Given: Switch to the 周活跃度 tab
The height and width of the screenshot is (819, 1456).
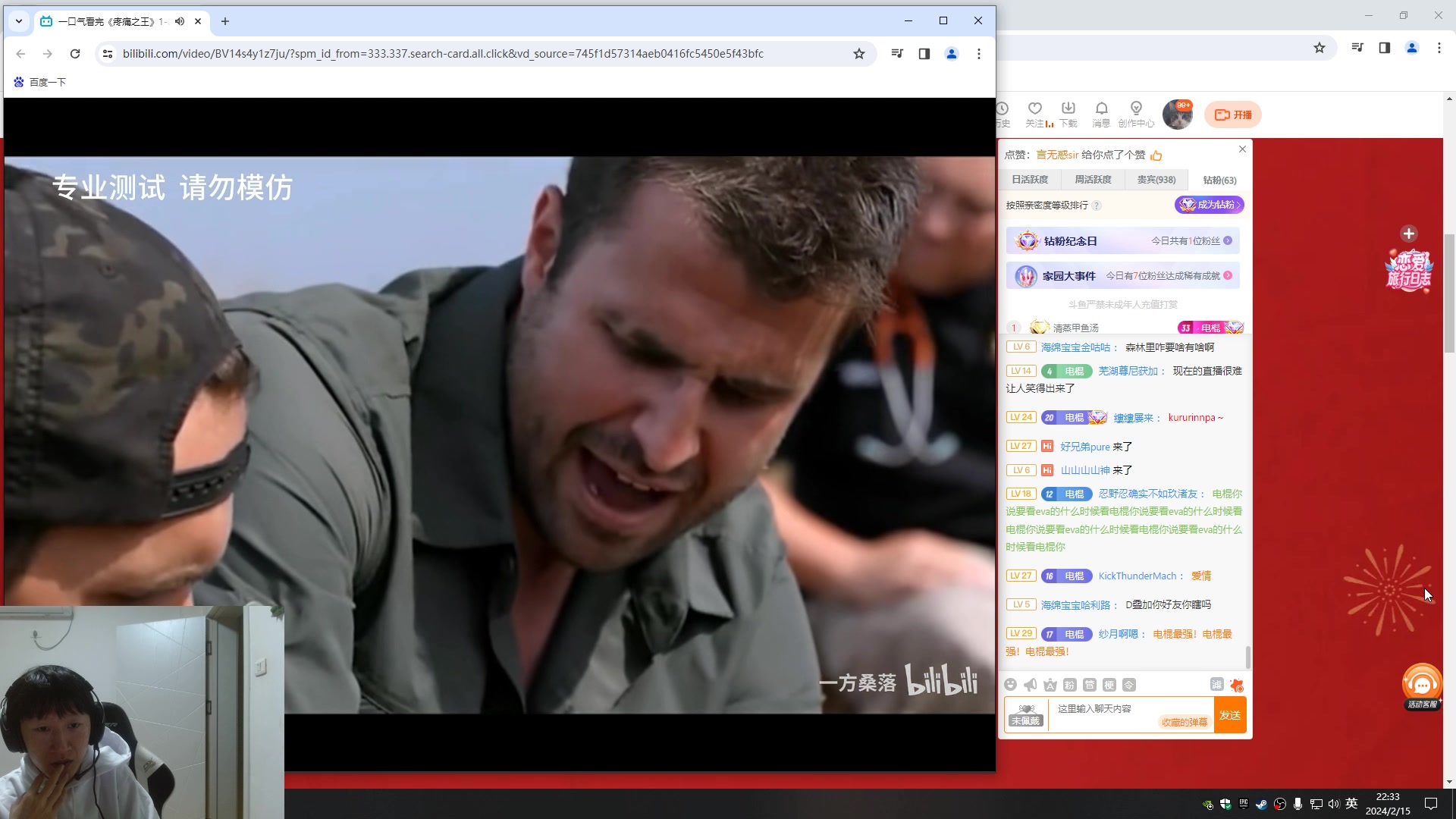Looking at the screenshot, I should coord(1093,180).
